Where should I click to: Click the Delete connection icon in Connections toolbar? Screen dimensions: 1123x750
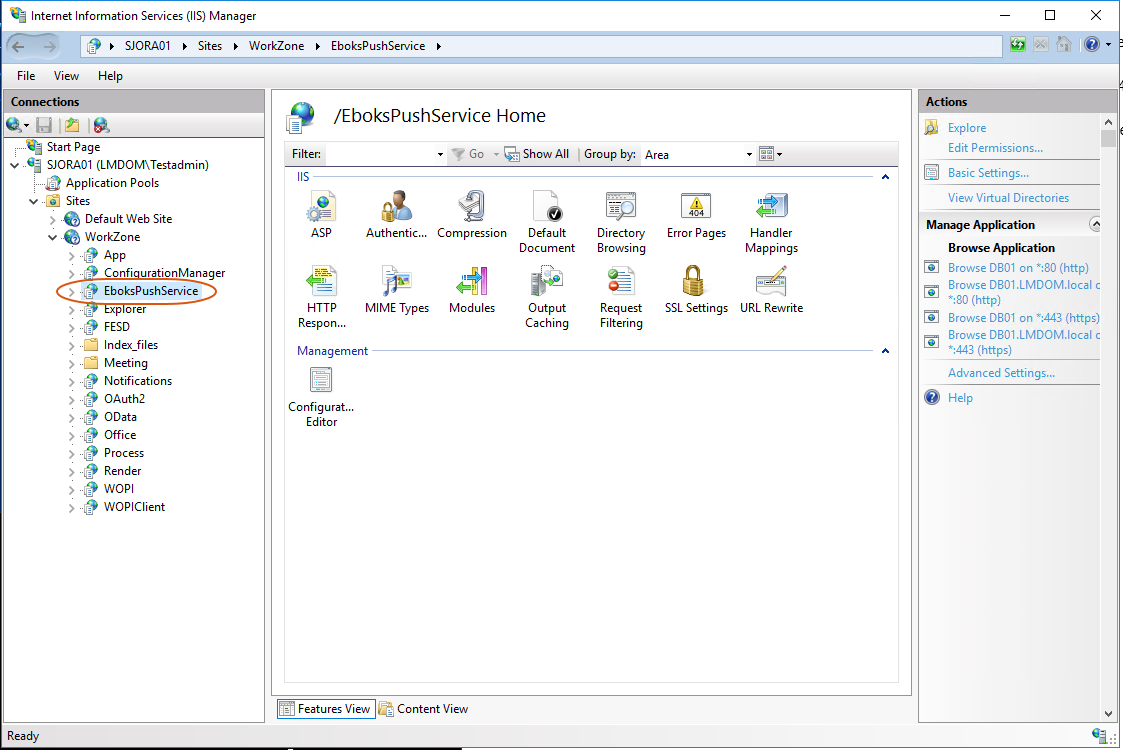point(101,125)
